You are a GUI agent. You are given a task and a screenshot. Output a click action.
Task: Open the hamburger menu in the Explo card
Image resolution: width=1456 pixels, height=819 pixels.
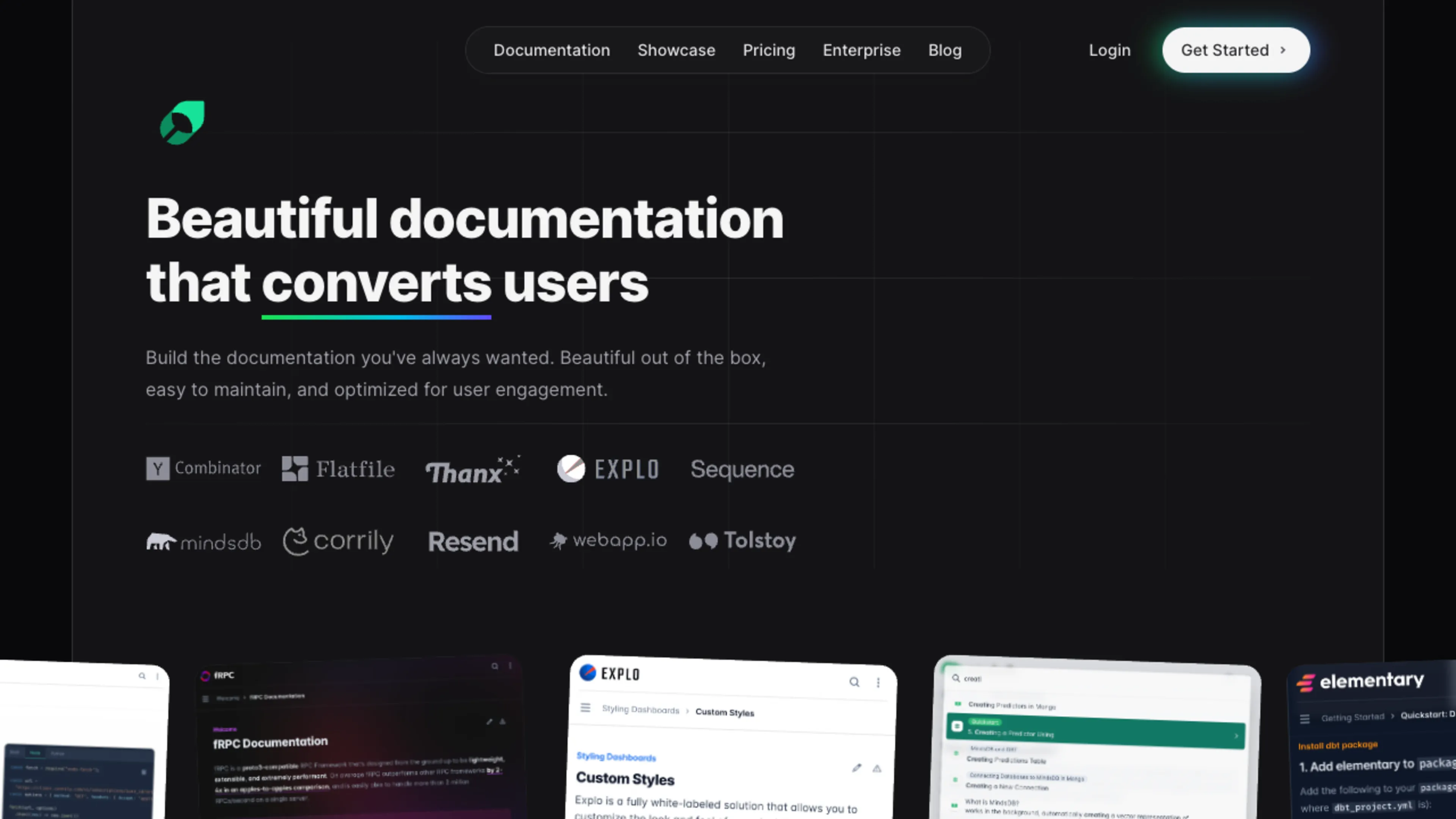click(585, 708)
